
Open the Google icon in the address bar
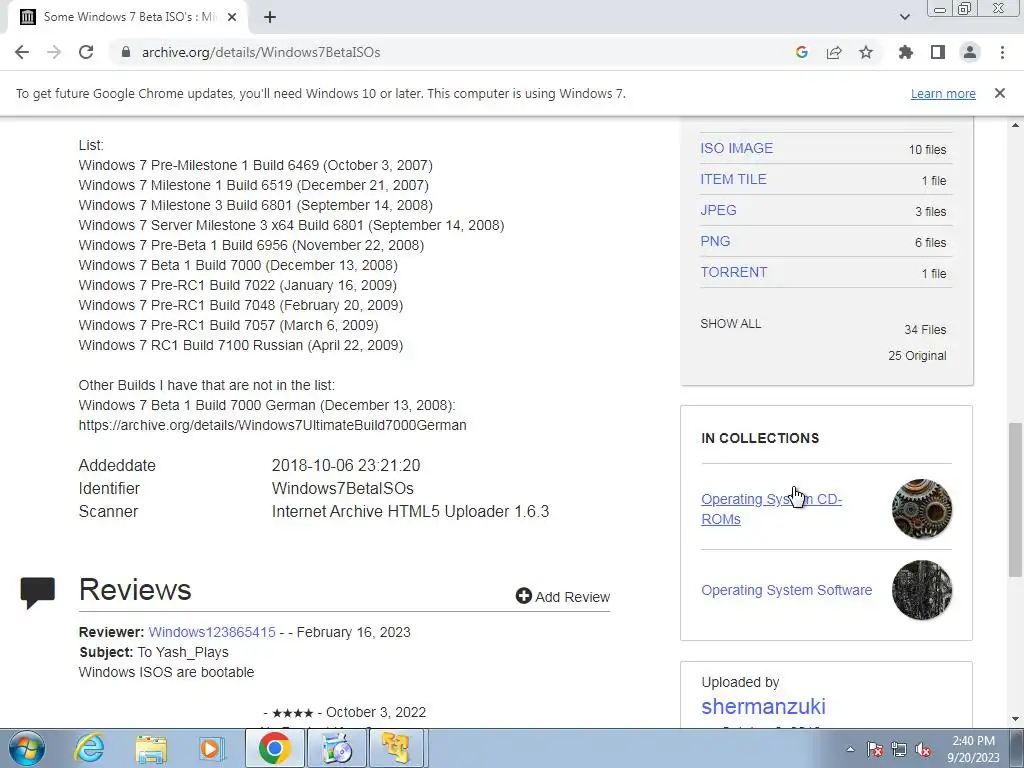(x=802, y=52)
